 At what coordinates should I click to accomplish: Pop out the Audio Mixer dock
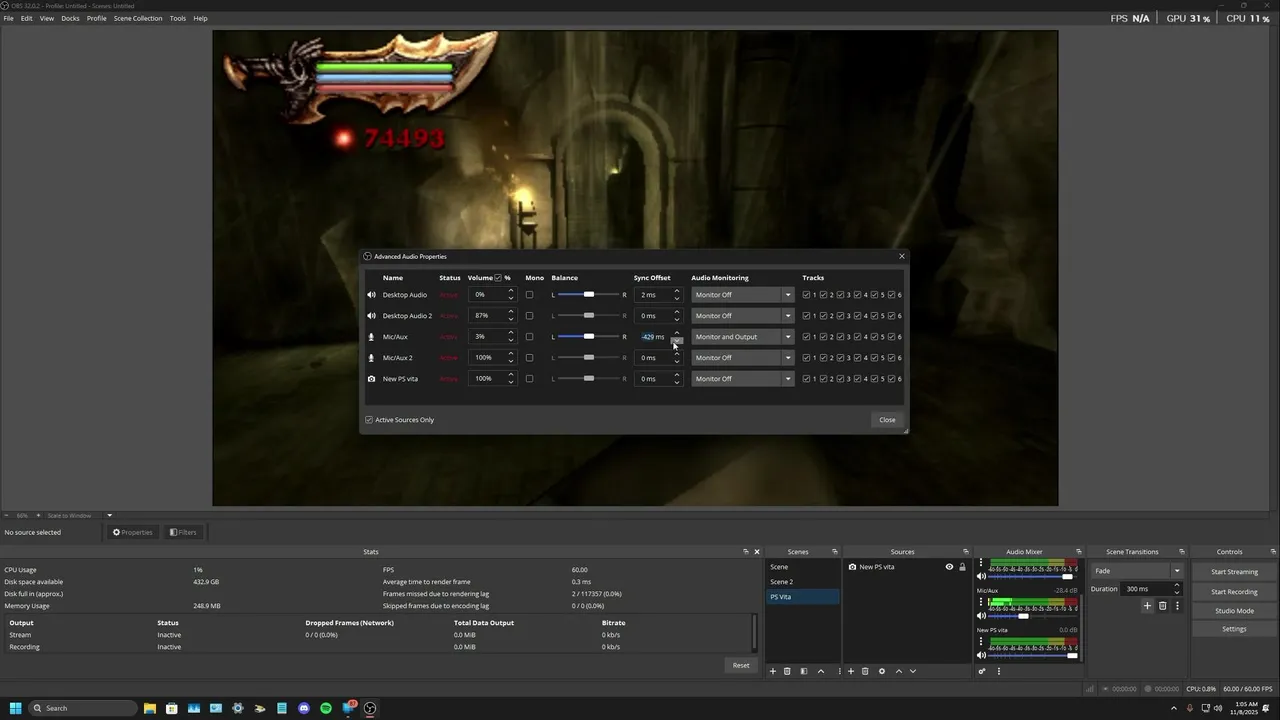pyautogui.click(x=1079, y=552)
